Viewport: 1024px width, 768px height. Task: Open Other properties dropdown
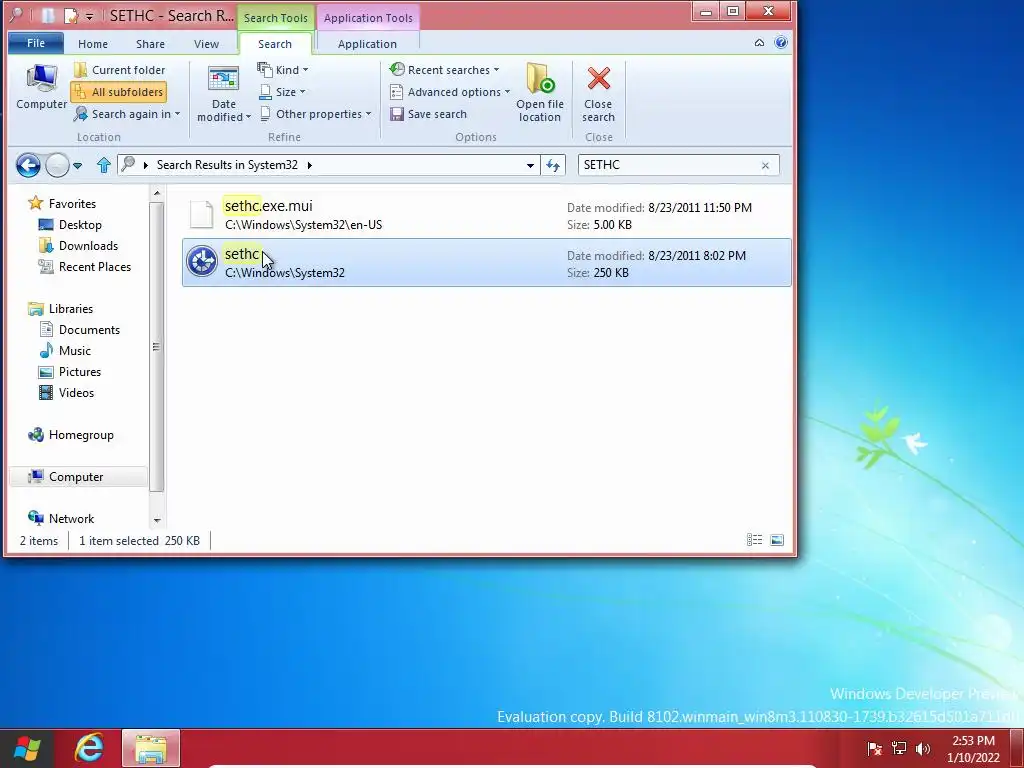tap(315, 114)
